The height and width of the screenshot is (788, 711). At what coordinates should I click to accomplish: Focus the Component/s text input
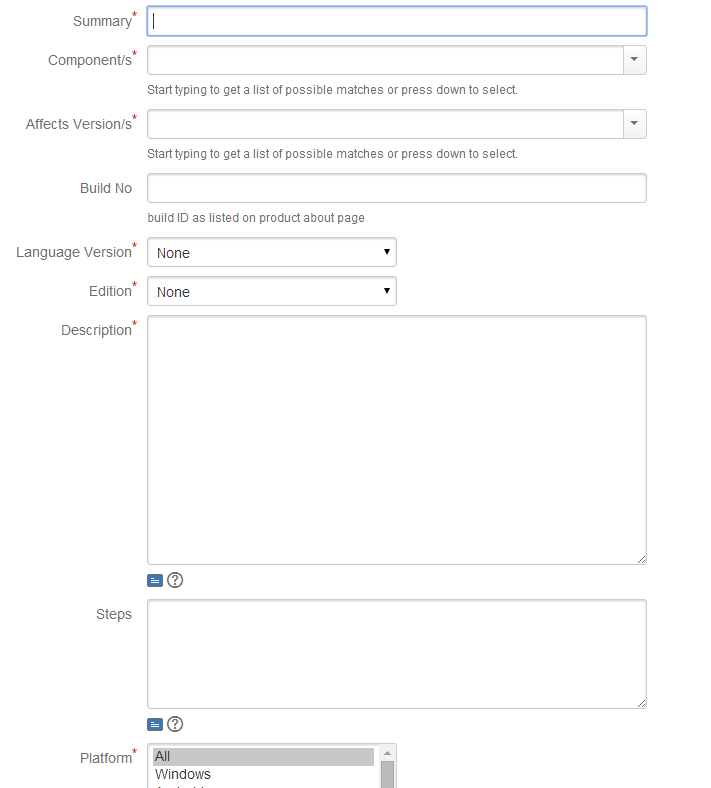tap(385, 60)
